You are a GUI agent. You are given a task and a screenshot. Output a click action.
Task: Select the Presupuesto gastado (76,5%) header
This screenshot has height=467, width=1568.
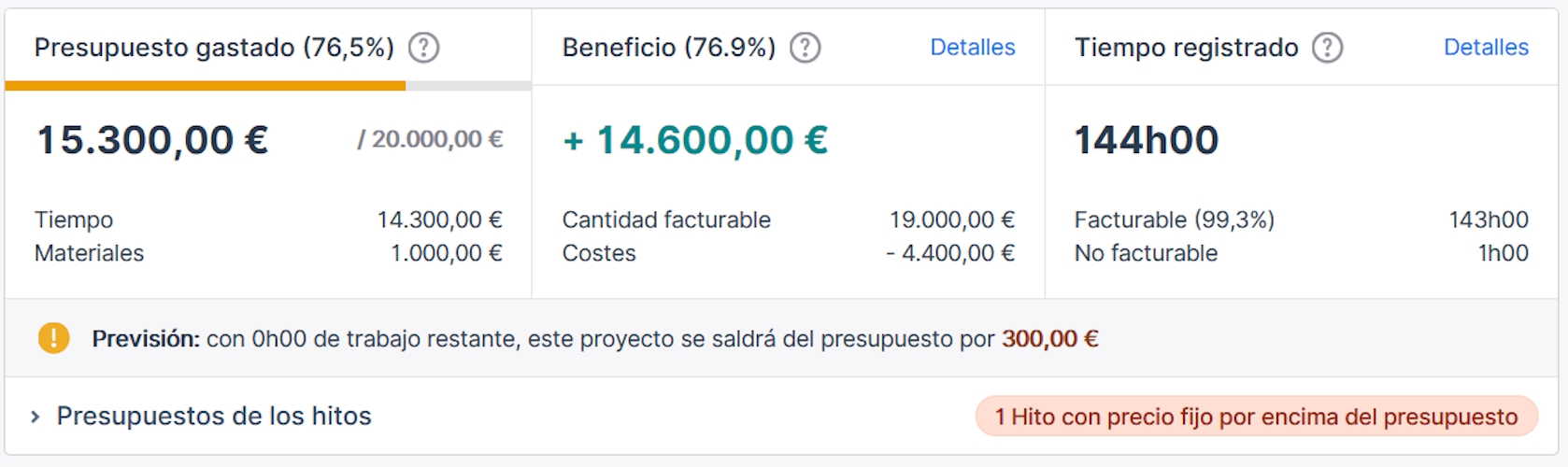point(214,48)
